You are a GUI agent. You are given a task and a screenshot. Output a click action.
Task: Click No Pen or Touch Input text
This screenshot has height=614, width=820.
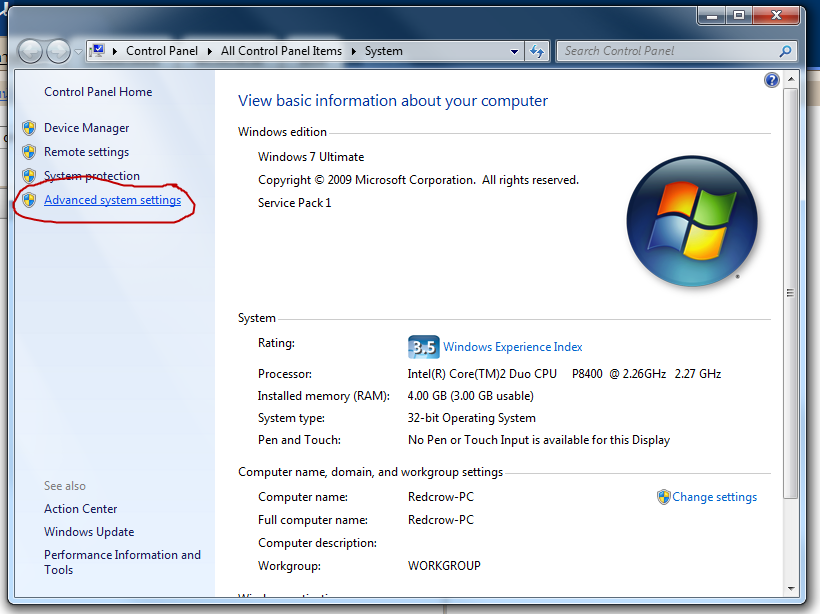pos(539,440)
